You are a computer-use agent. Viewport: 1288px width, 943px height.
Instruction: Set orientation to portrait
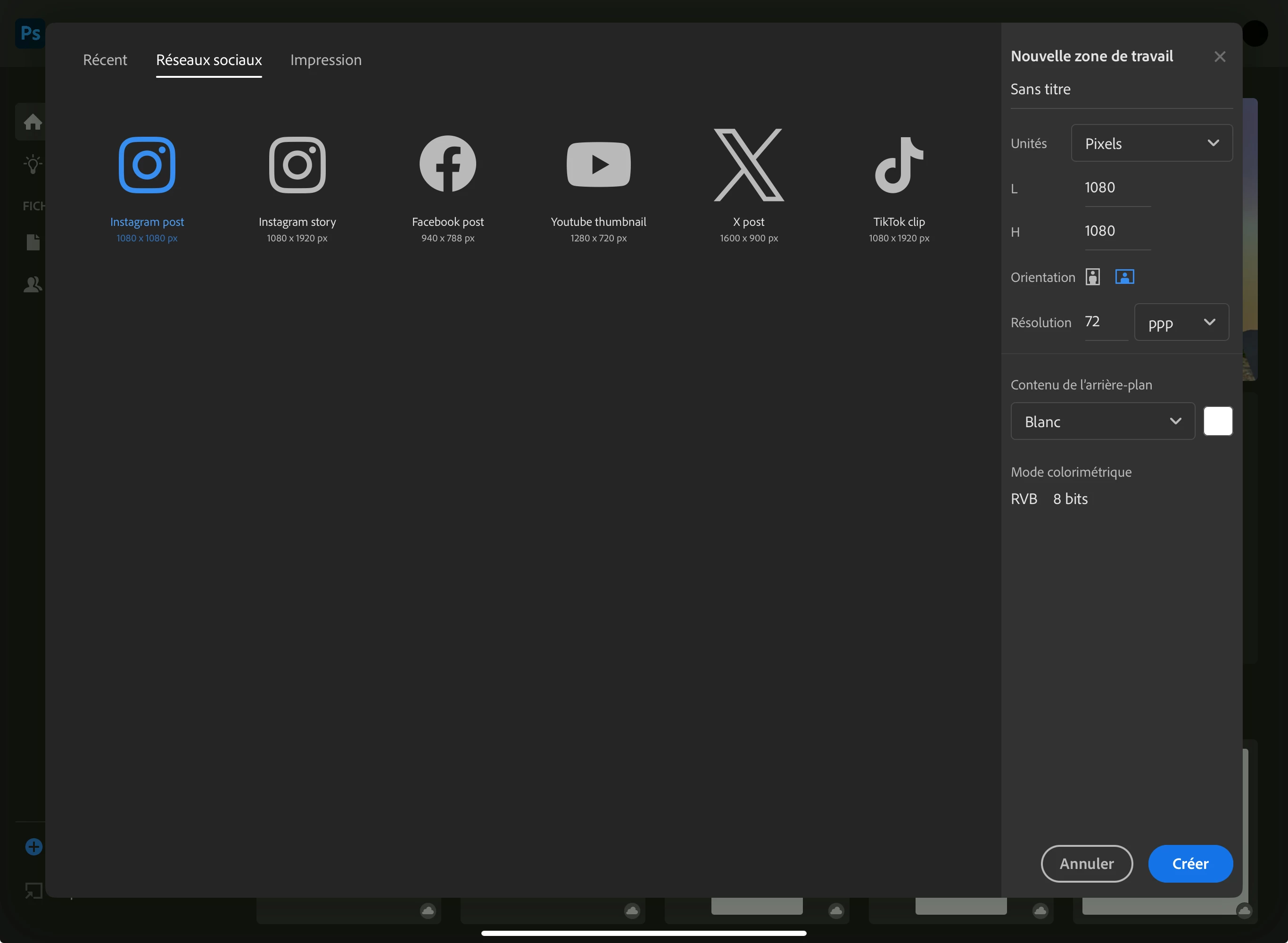[x=1092, y=277]
